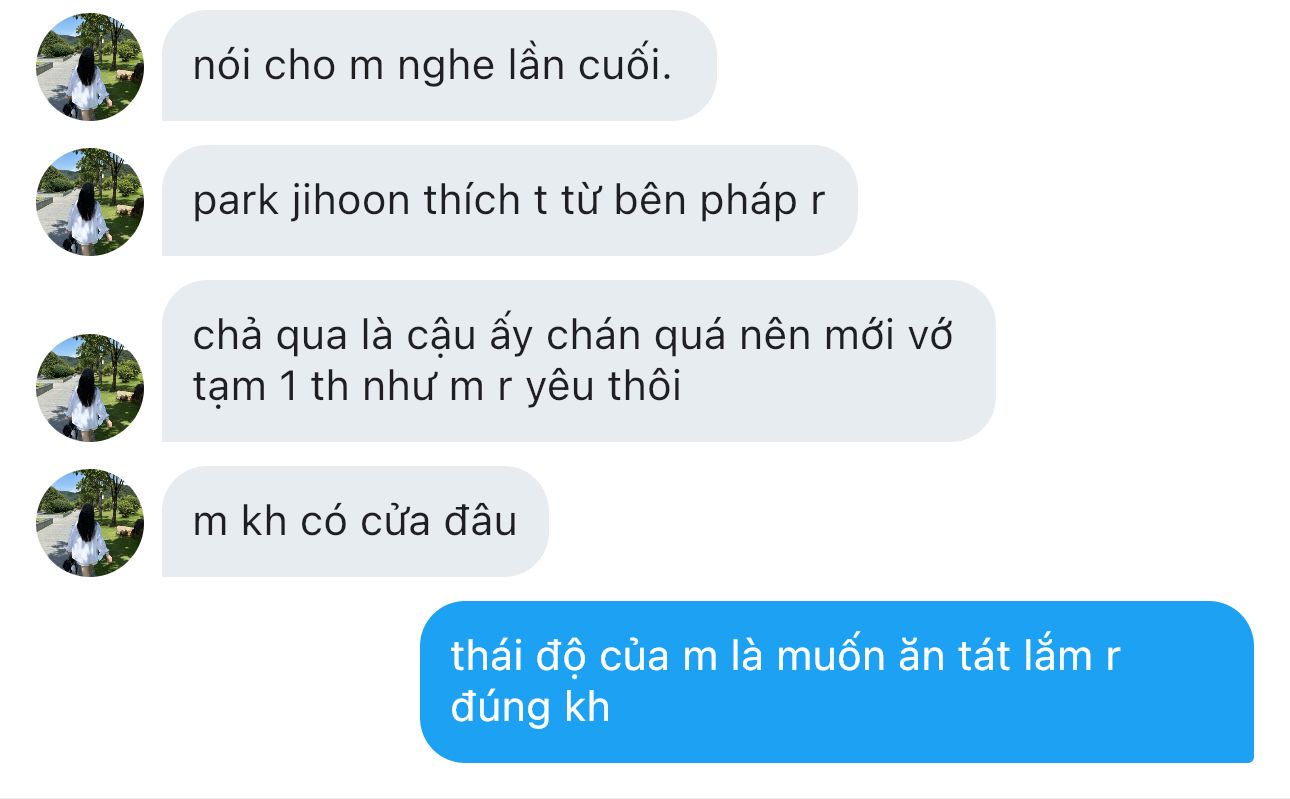The width and height of the screenshot is (1290, 799).
Task: Tap the "park jihoon thích t từ bên pháp r" bubble
Action: [x=510, y=201]
